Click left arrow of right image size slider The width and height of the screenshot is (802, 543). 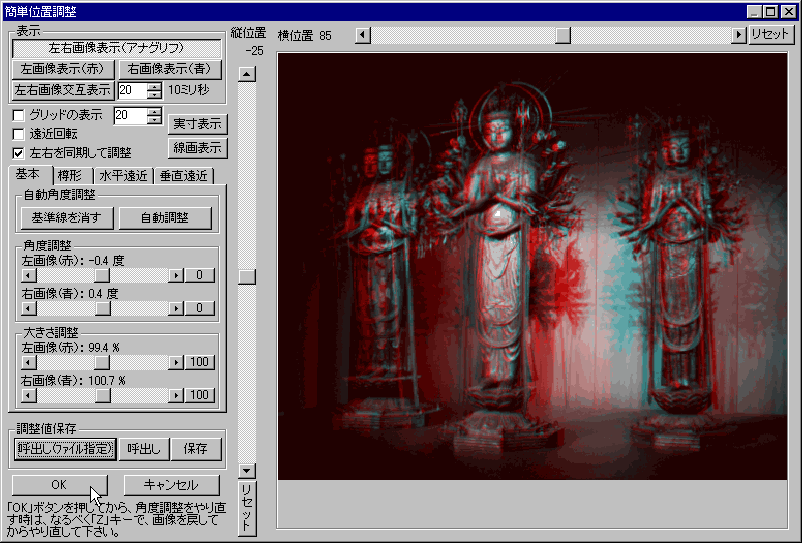pyautogui.click(x=29, y=395)
